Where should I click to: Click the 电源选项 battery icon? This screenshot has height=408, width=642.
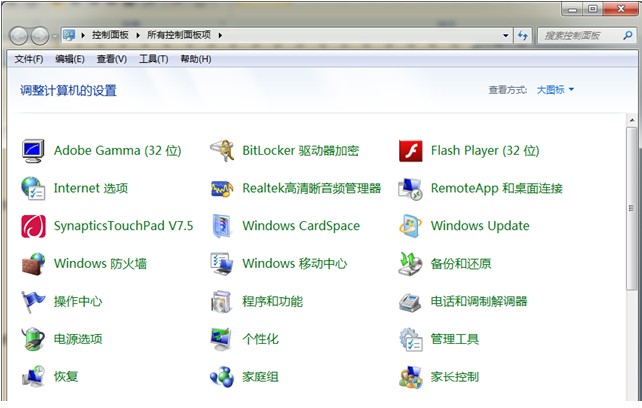(33, 339)
